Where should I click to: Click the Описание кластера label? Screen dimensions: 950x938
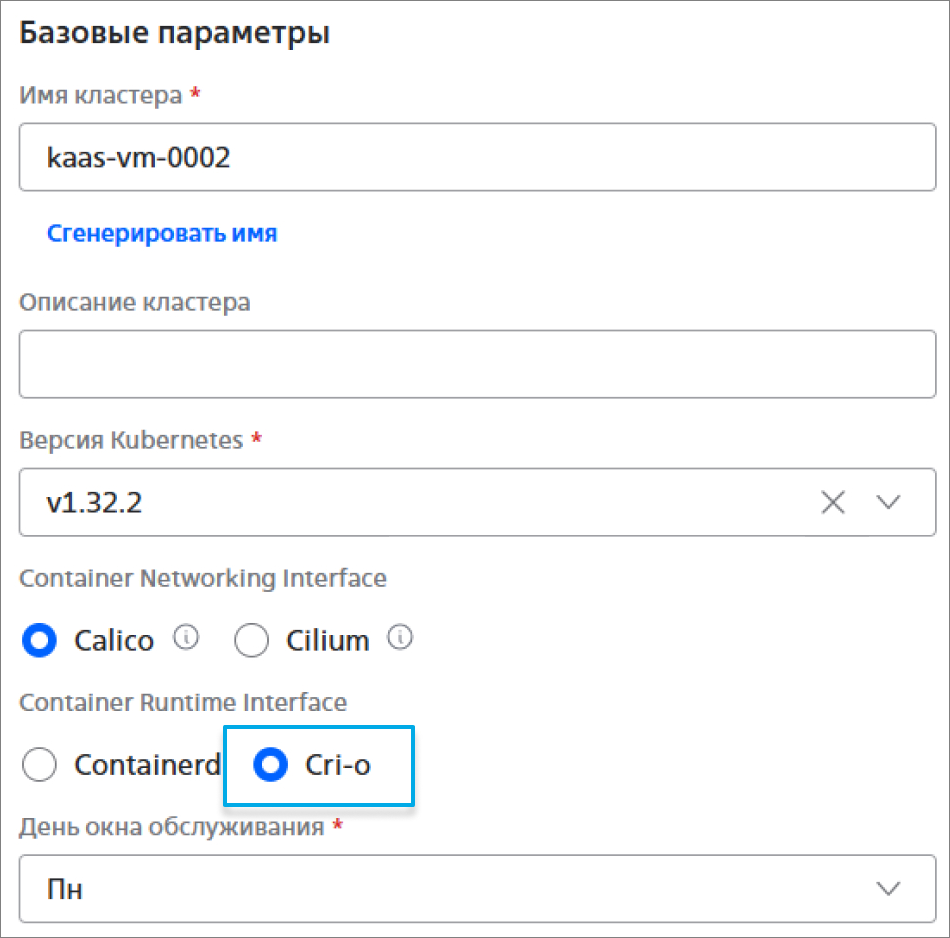click(x=135, y=302)
